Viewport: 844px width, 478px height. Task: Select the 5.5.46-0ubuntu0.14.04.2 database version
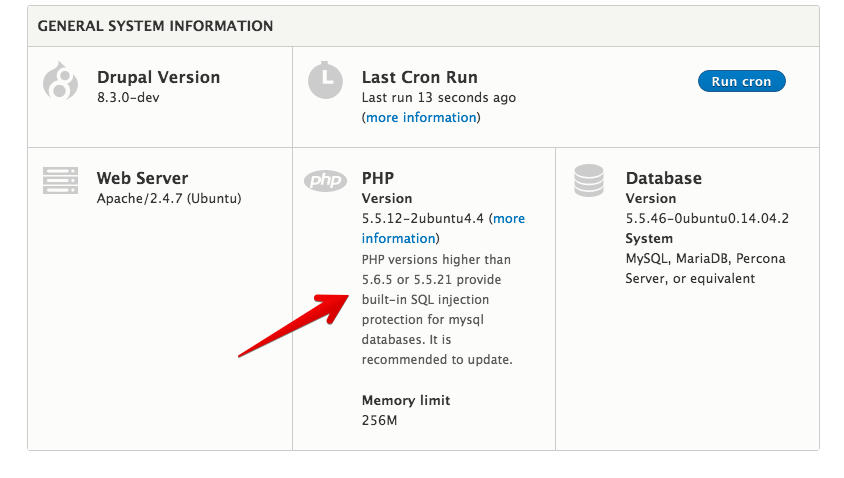pos(707,218)
